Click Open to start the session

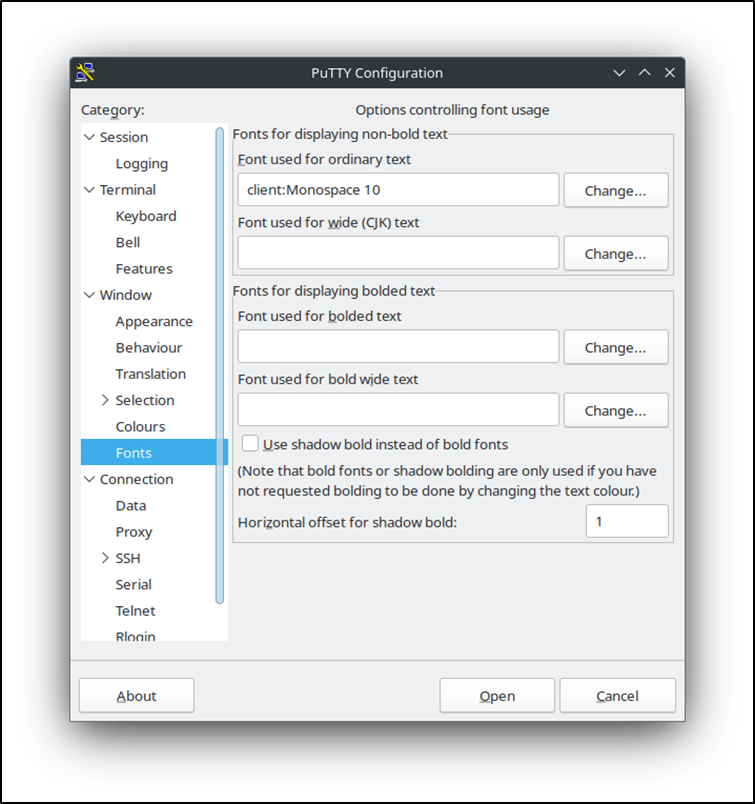coord(497,696)
